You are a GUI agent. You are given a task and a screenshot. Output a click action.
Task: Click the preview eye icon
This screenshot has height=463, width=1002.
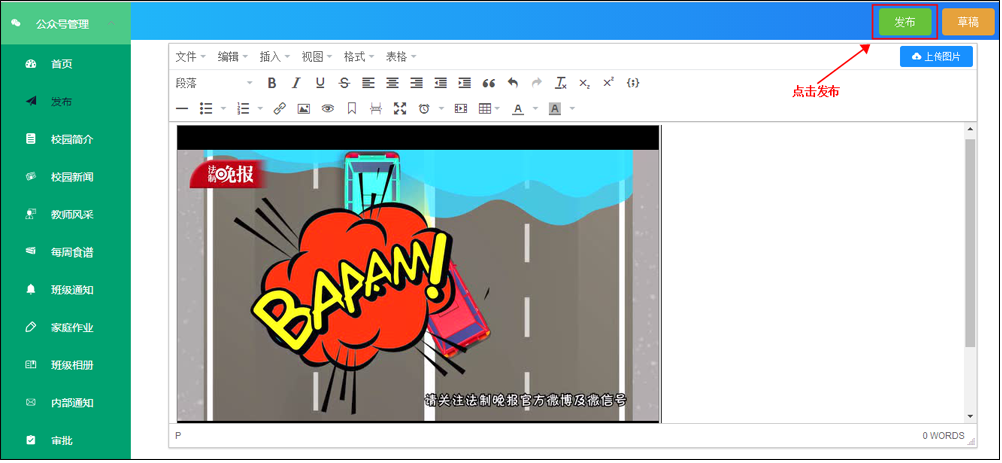[x=327, y=108]
